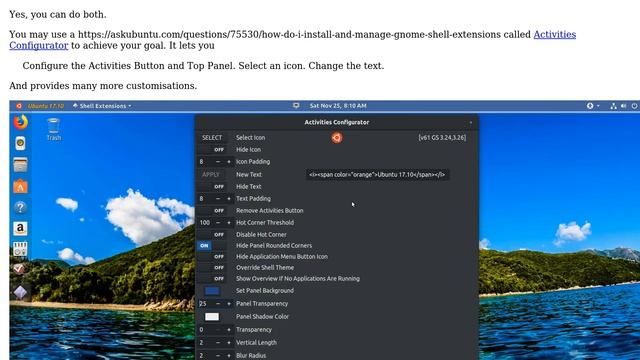Toggle Show Overview If No Applications Running

pyautogui.click(x=212, y=279)
